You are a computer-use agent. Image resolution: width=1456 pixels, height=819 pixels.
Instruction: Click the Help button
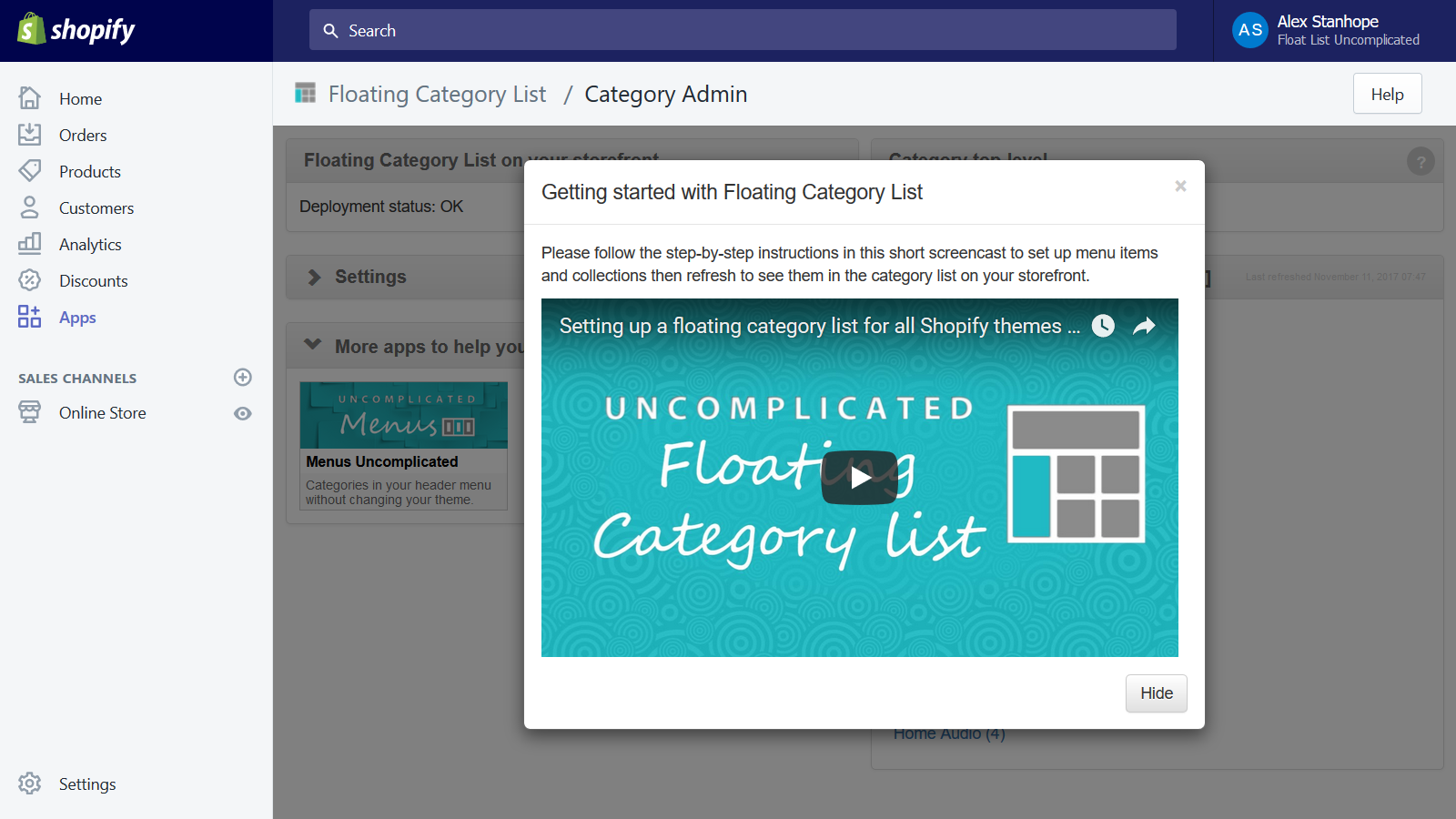[x=1387, y=94]
